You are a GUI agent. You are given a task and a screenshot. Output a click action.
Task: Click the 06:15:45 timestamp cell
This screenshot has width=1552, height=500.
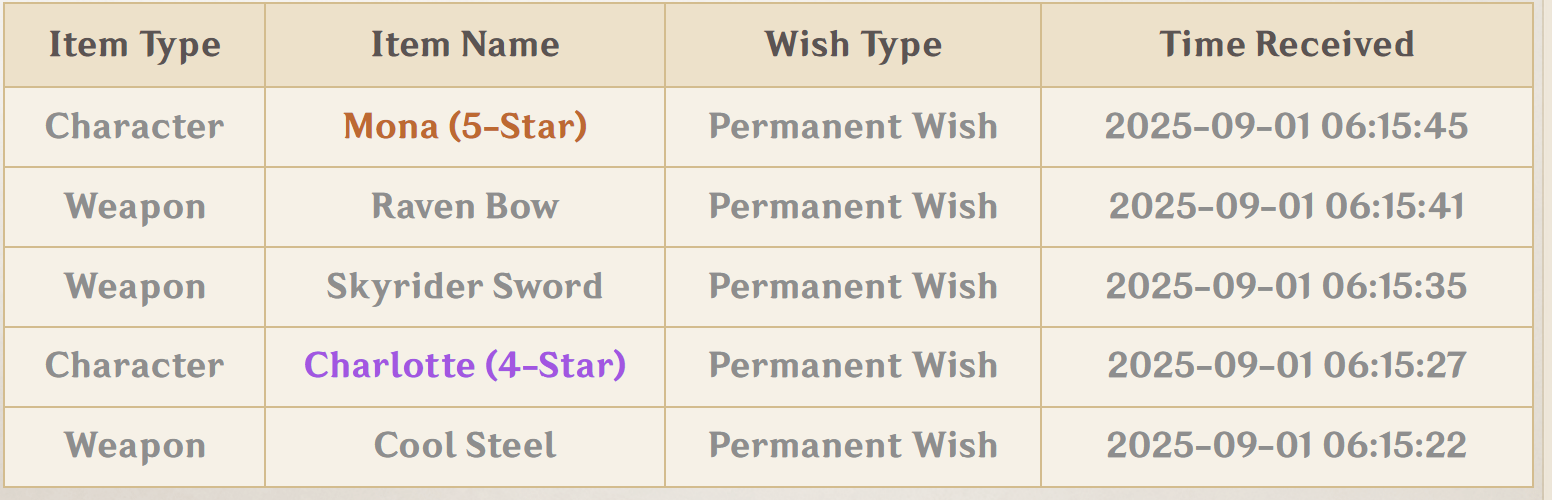pos(1287,127)
